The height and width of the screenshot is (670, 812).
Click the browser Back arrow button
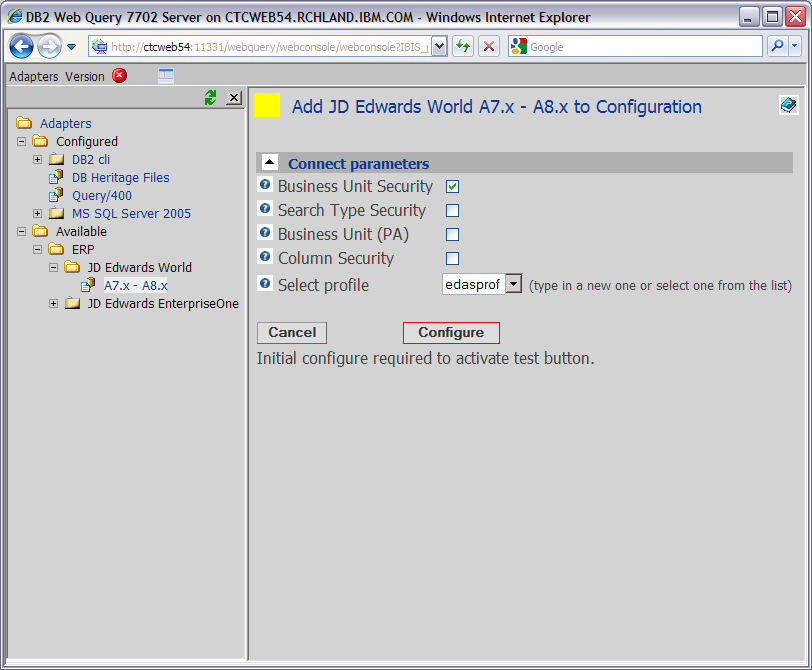point(21,47)
